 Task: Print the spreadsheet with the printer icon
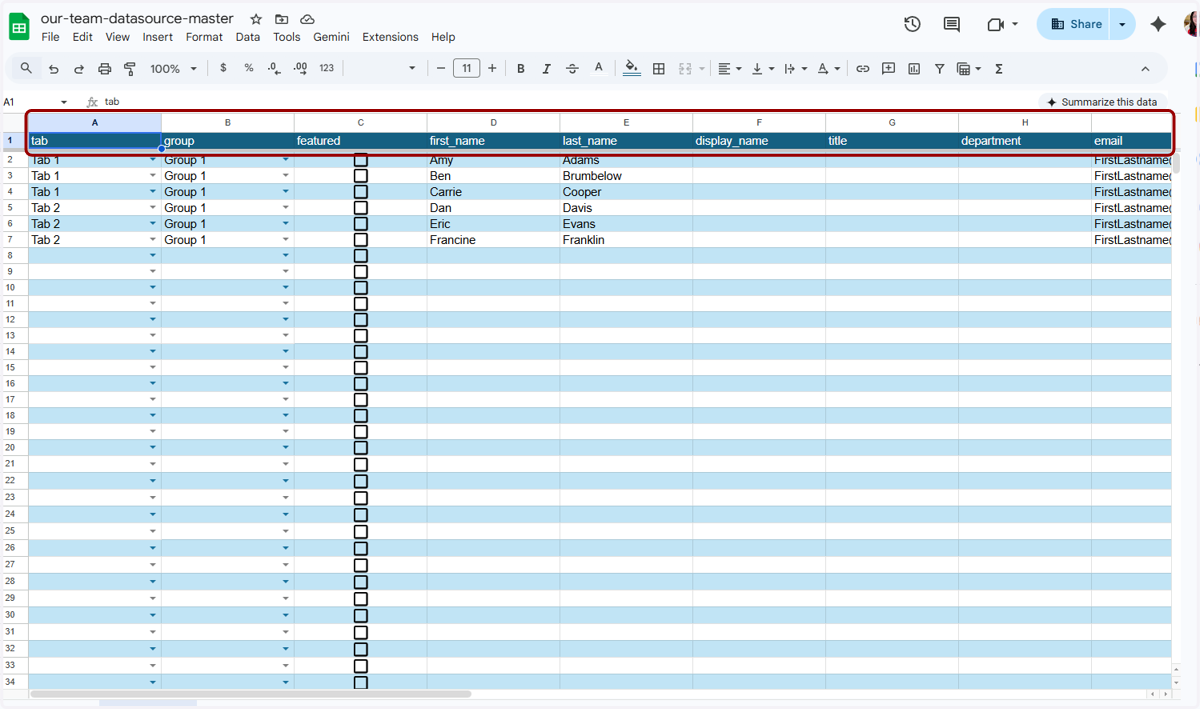(105, 69)
